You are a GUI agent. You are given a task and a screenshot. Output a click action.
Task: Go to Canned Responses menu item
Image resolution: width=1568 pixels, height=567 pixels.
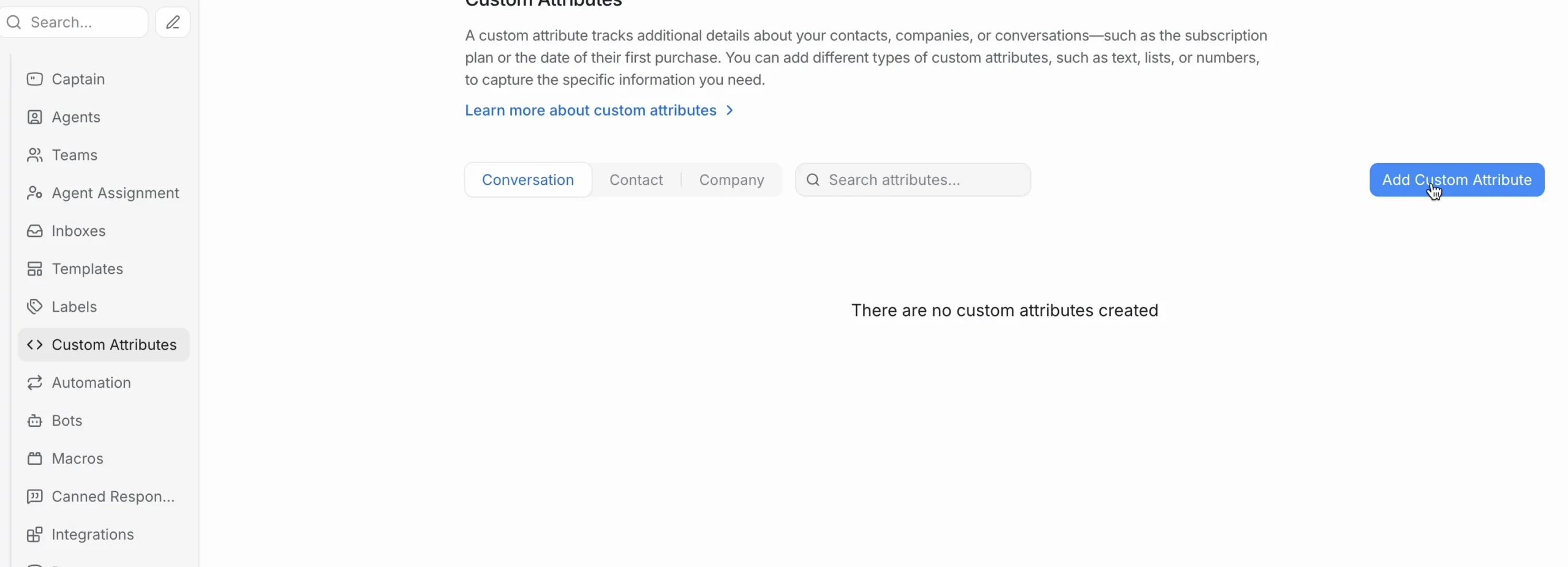(104, 497)
